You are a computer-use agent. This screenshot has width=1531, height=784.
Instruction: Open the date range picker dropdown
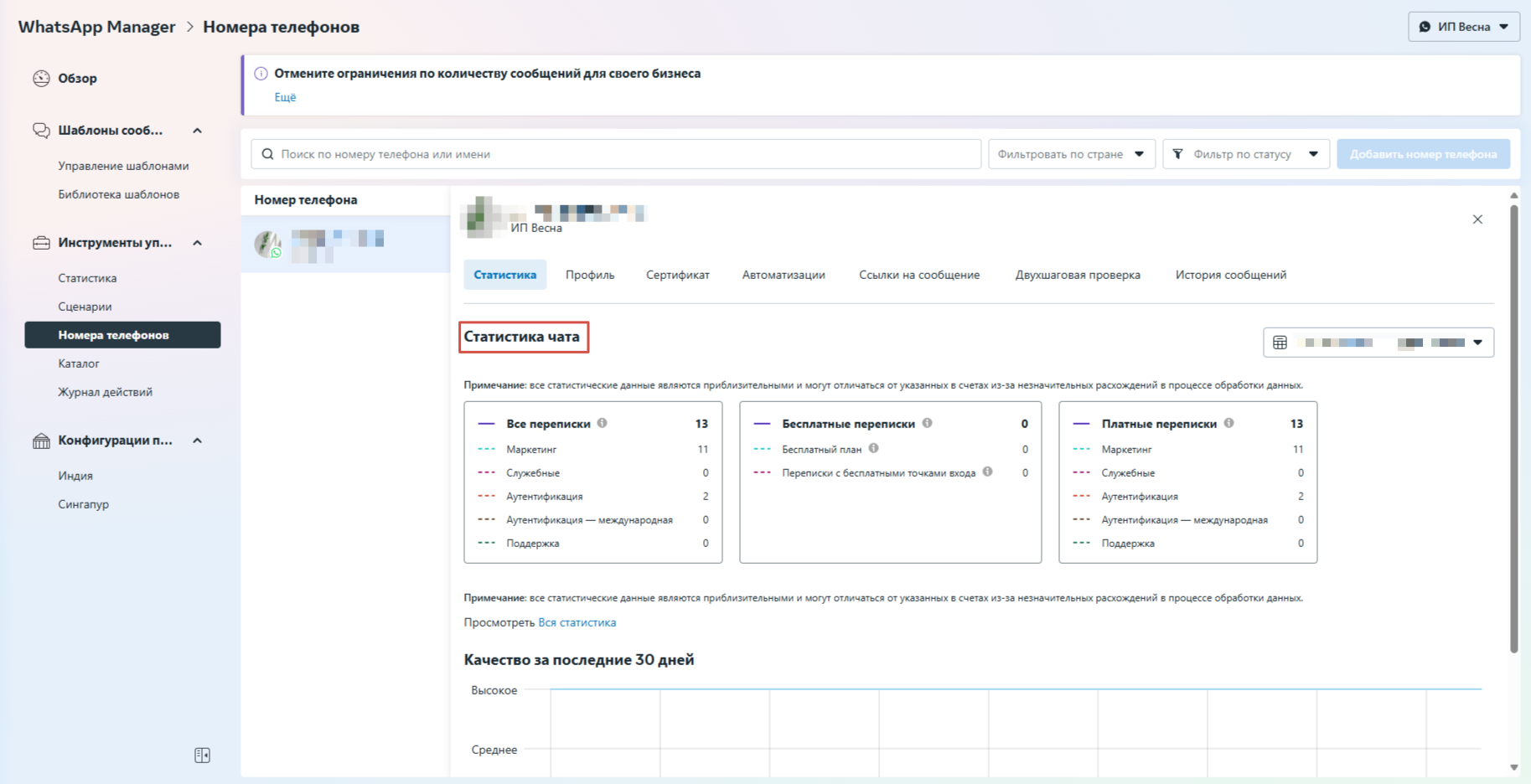click(x=1378, y=343)
